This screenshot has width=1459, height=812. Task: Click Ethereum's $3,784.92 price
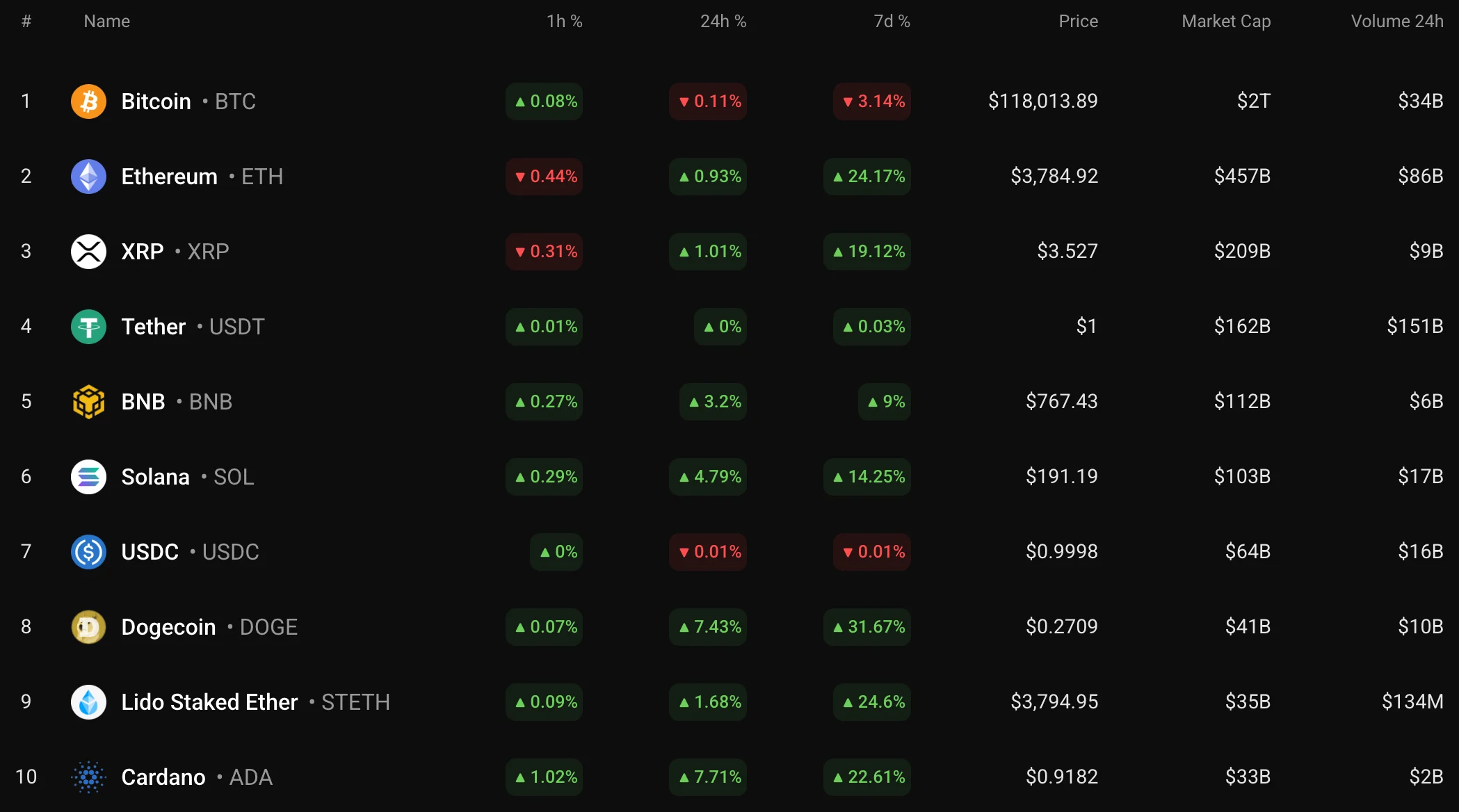1054,177
